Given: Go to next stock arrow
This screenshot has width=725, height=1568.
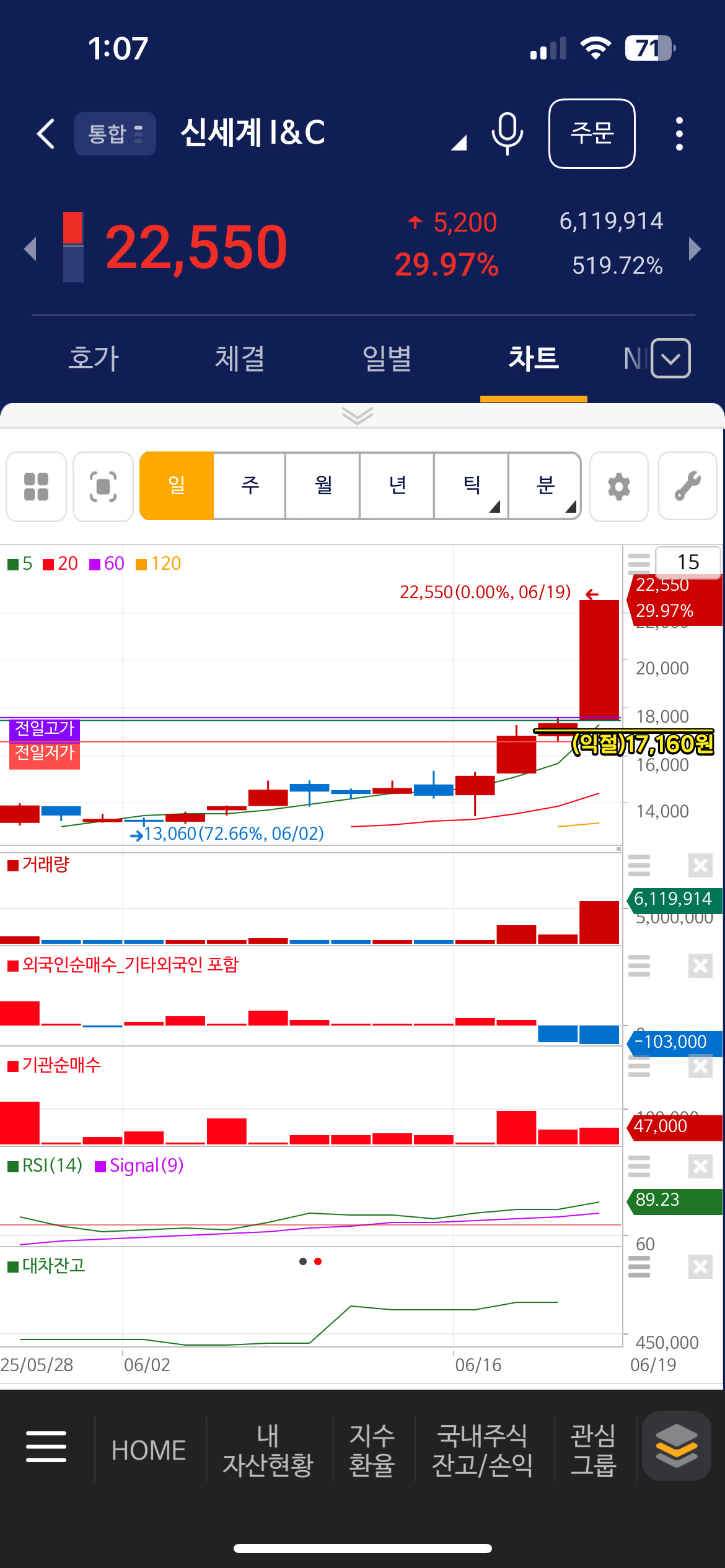Looking at the screenshot, I should coord(695,248).
